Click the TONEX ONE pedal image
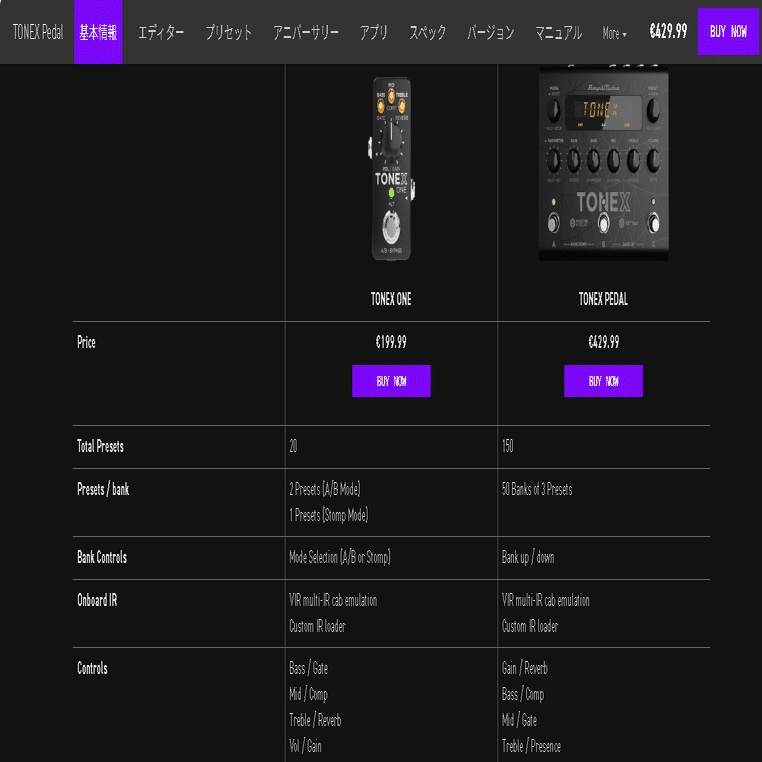762x762 pixels. tap(391, 168)
